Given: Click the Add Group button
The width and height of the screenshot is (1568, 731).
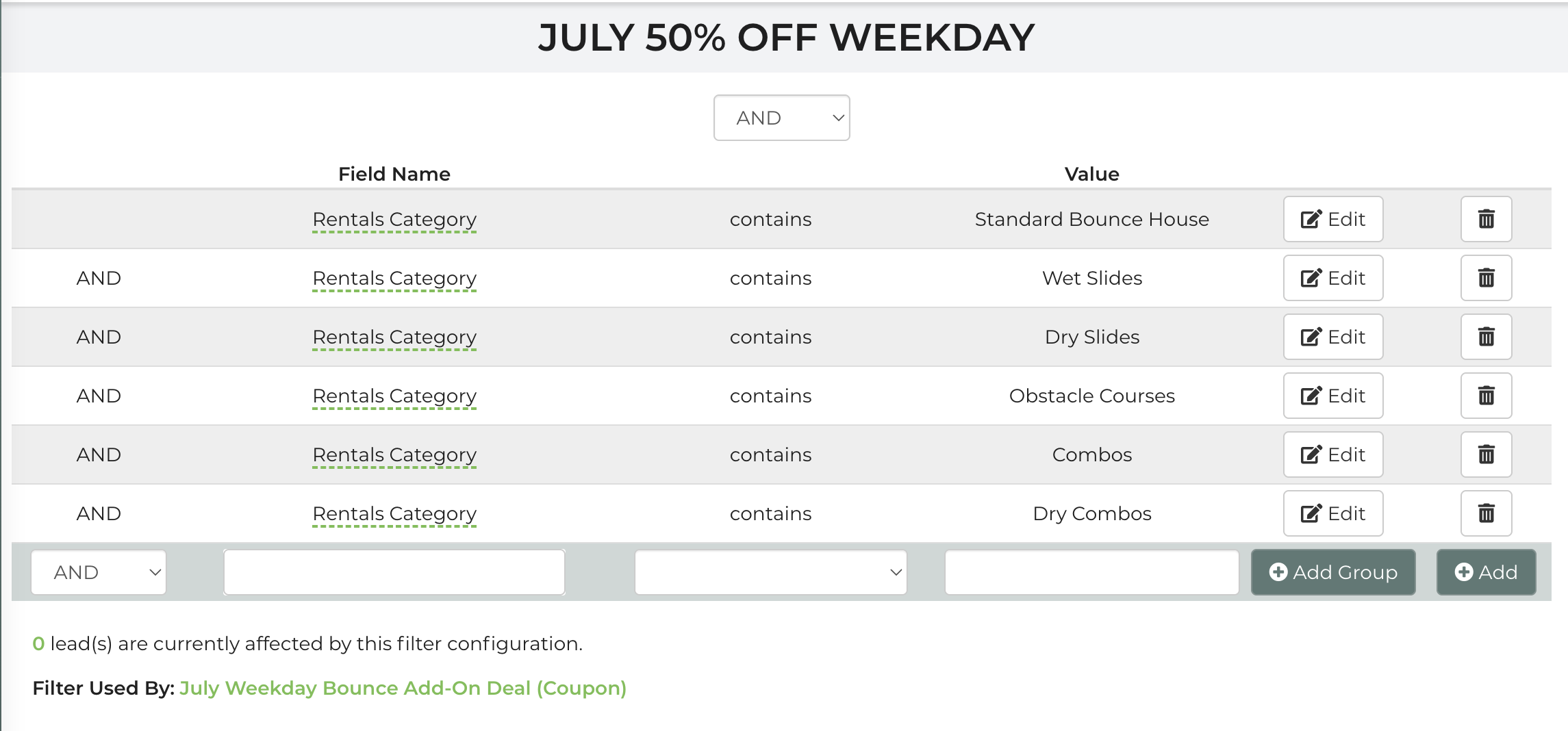Looking at the screenshot, I should [1333, 572].
